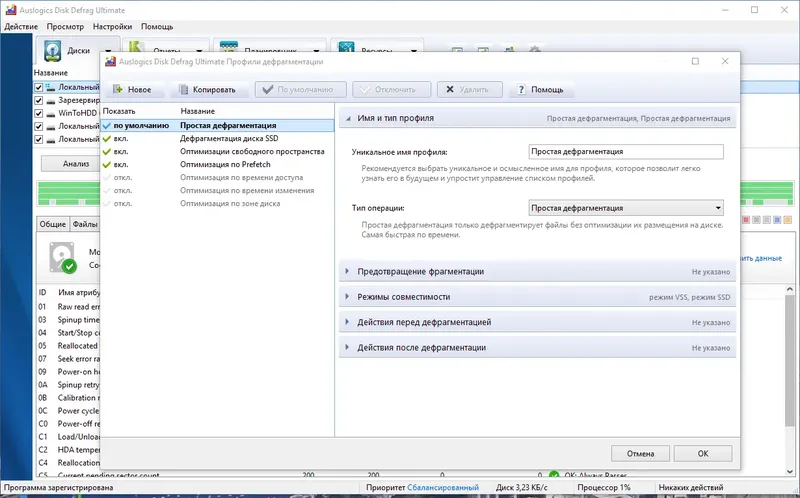Select Оптимизация по времени изменения profile row
The width and height of the screenshot is (800, 498).
point(217,190)
